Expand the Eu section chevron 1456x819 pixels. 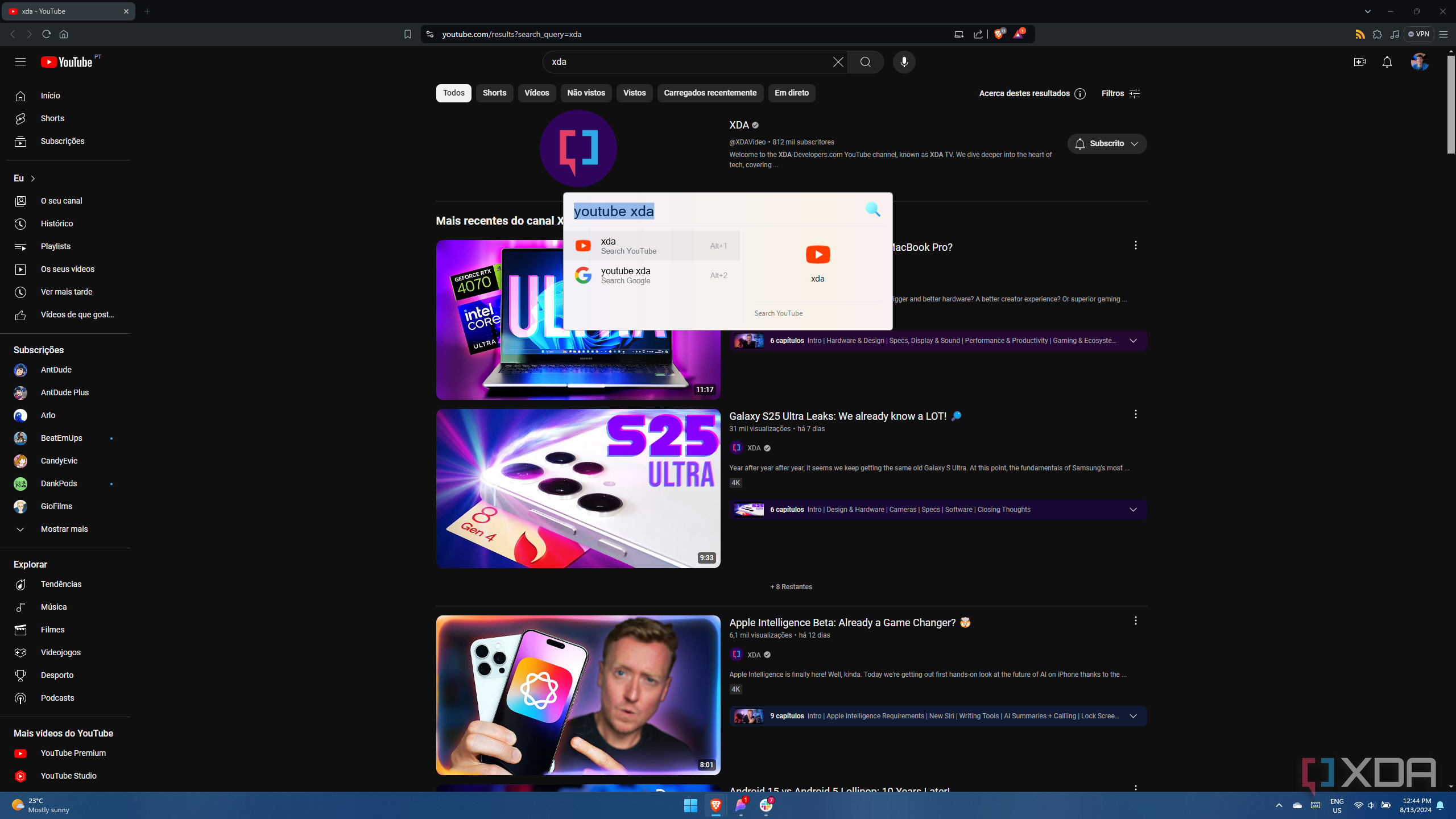[x=33, y=179]
